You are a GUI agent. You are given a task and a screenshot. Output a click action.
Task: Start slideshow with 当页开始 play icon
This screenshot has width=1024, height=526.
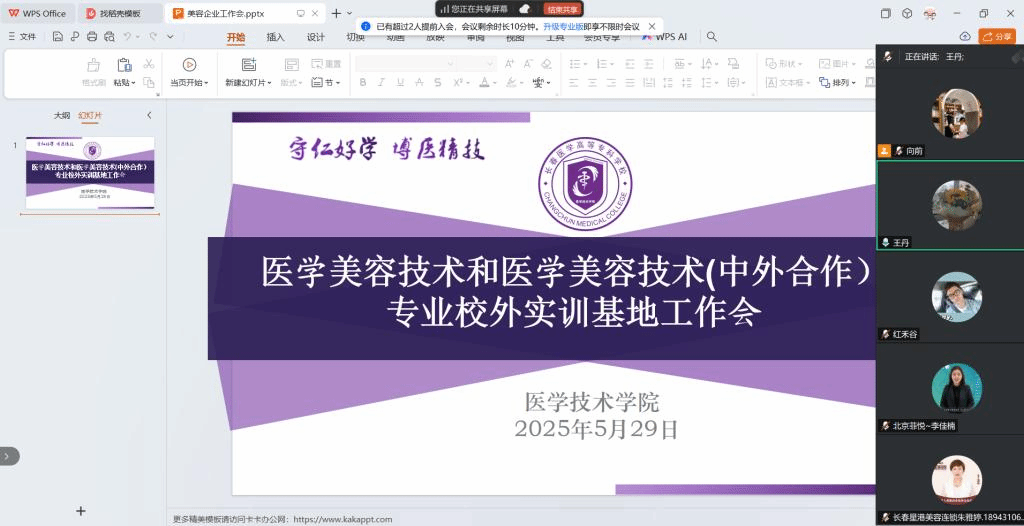[189, 65]
